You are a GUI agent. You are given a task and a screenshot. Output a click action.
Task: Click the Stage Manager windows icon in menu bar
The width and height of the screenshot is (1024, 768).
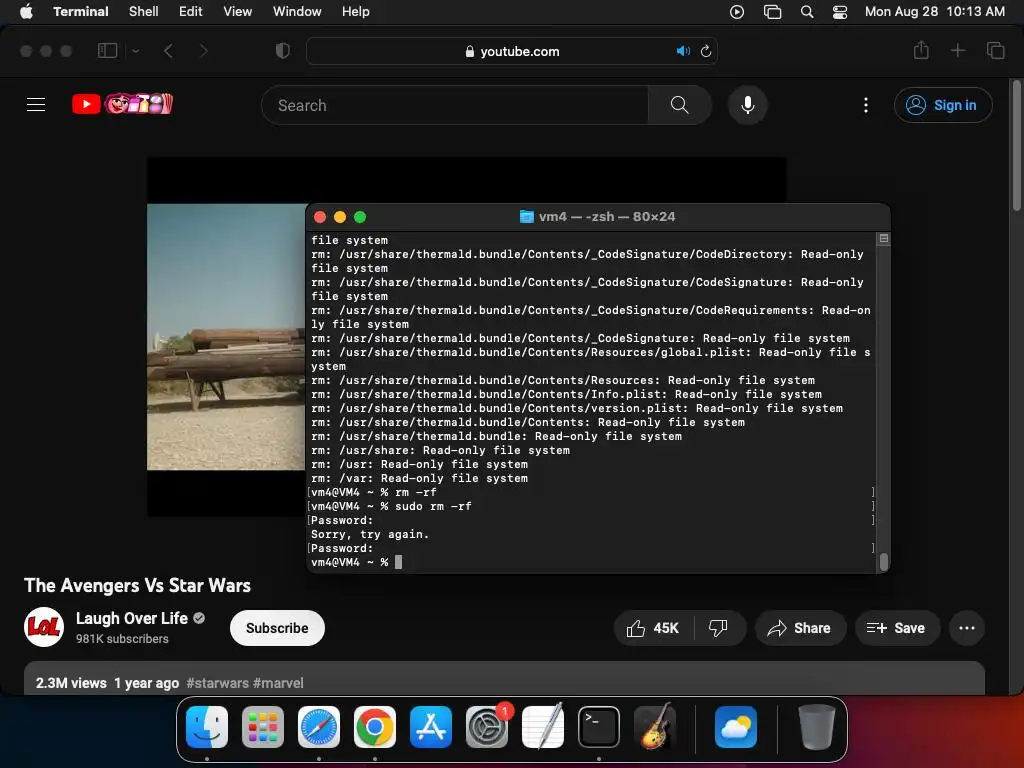(773, 12)
